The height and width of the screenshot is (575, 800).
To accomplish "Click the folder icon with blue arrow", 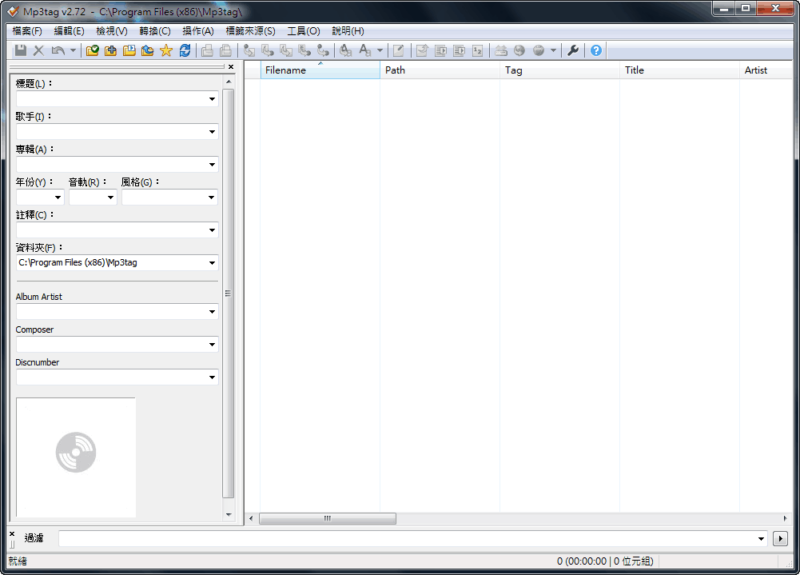I will click(147, 51).
